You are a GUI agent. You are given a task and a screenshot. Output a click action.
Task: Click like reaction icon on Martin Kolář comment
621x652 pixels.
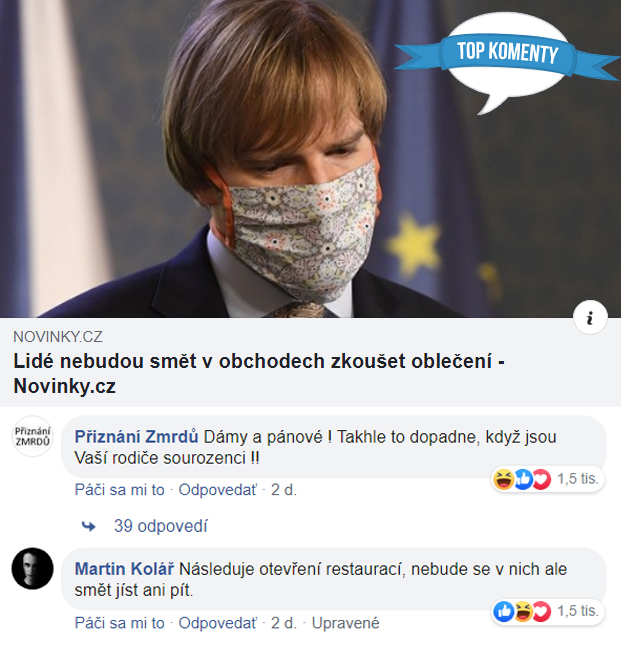coord(503,611)
